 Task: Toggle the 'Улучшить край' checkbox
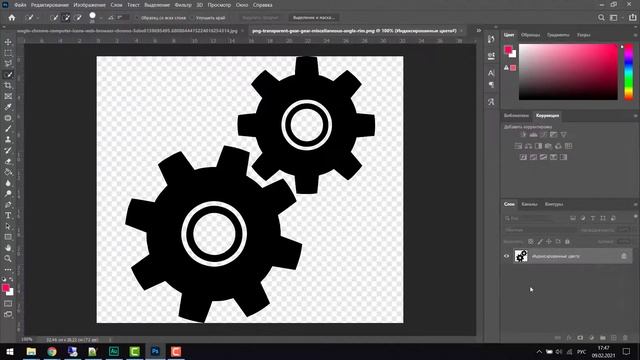click(192, 18)
